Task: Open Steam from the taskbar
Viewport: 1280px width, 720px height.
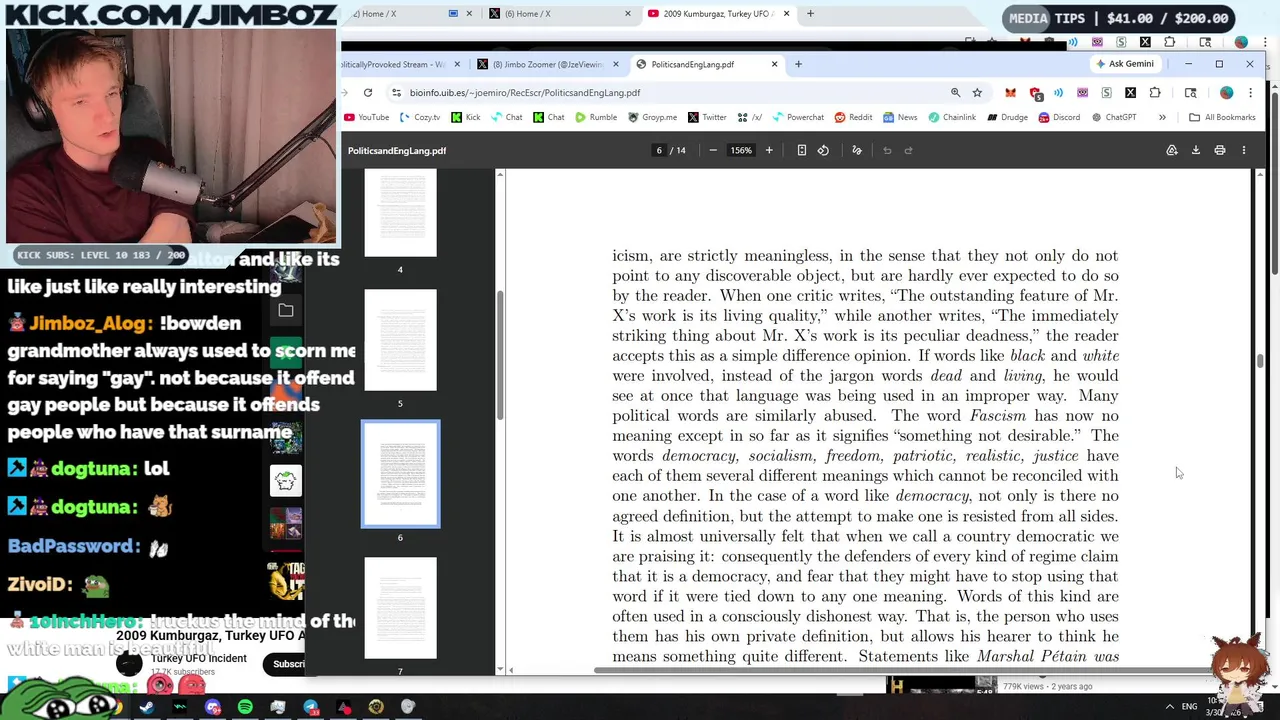Action: pos(147,707)
